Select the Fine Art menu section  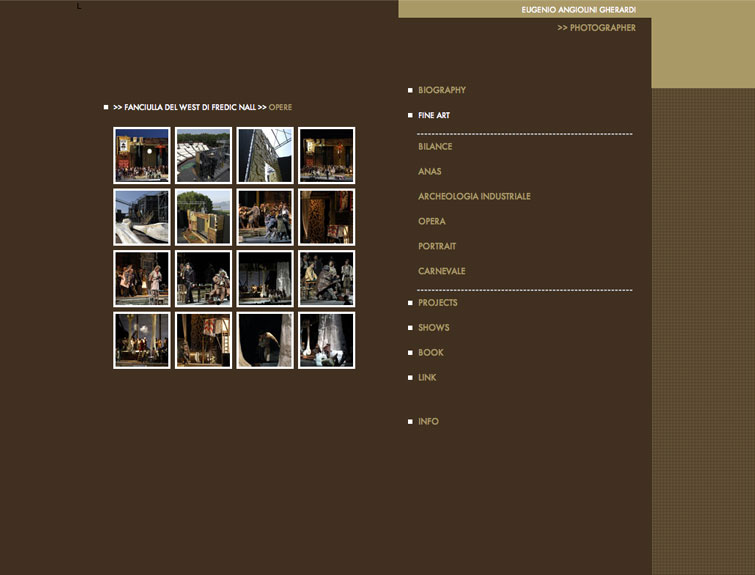[434, 115]
